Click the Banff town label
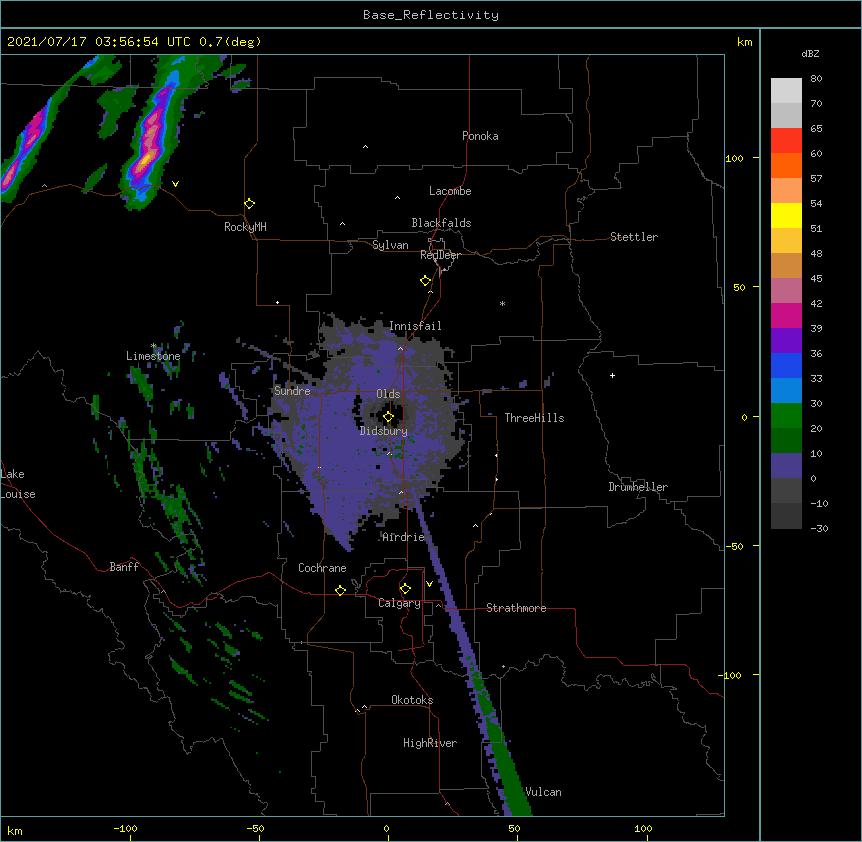This screenshot has height=842, width=862. 124,567
